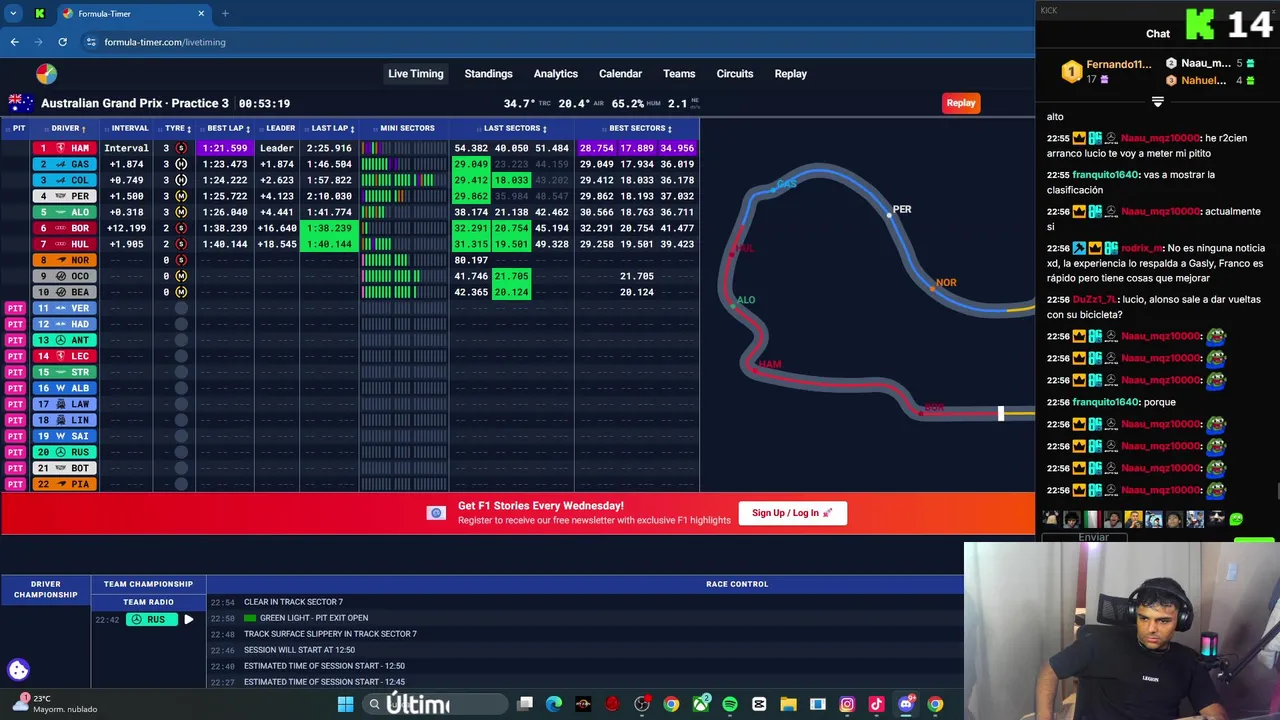Open Replay in the top navigation

point(790,74)
